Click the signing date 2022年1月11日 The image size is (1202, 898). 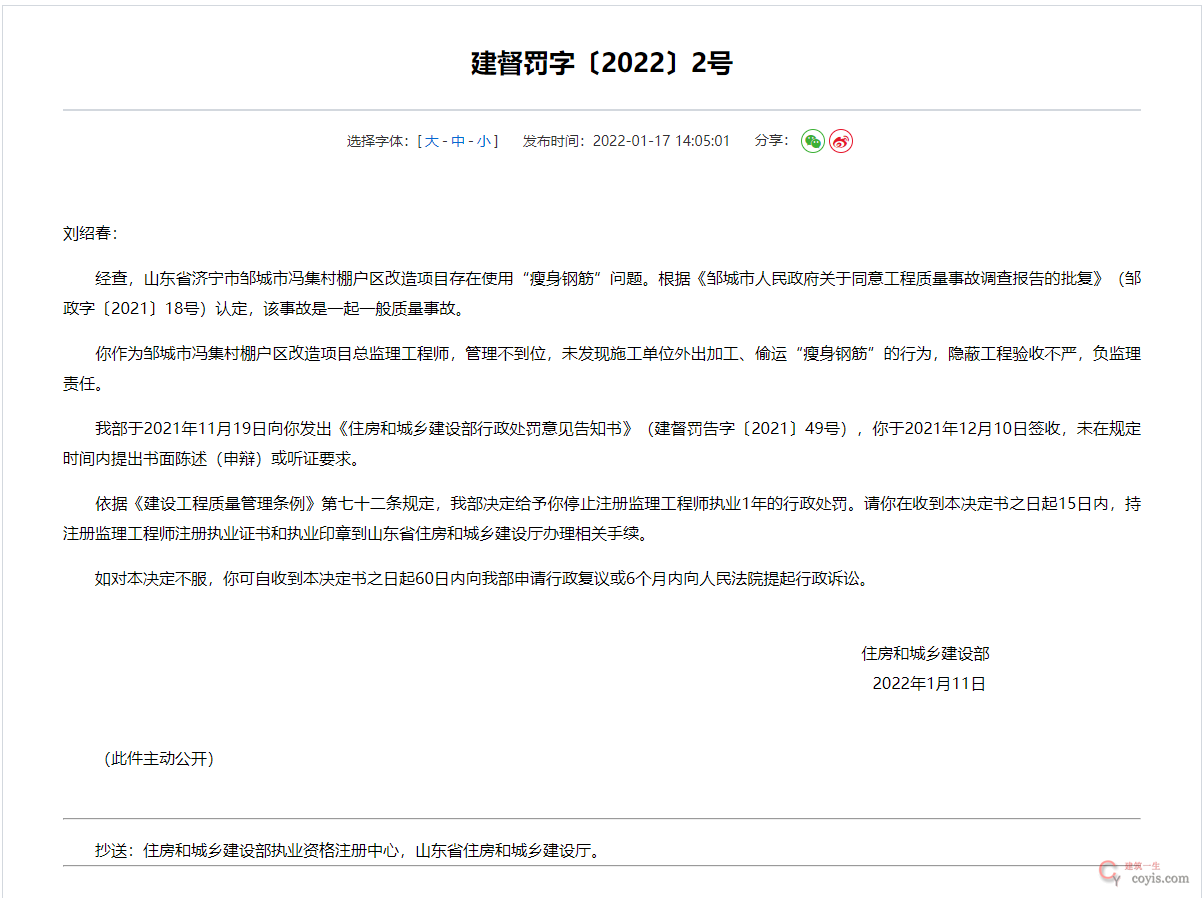929,684
